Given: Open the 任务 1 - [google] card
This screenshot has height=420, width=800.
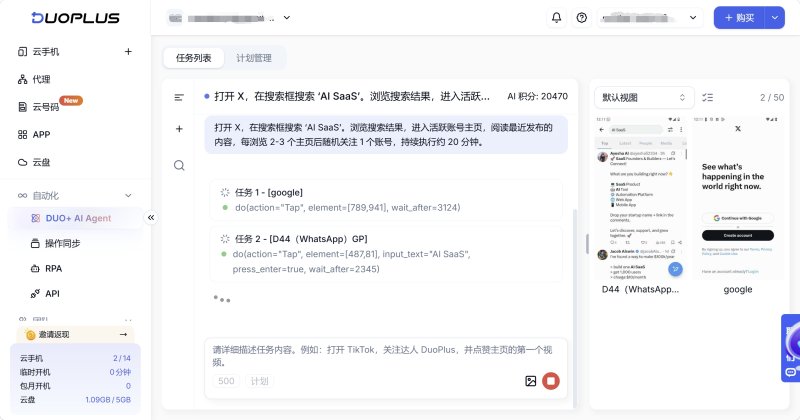Looking at the screenshot, I should (x=386, y=200).
